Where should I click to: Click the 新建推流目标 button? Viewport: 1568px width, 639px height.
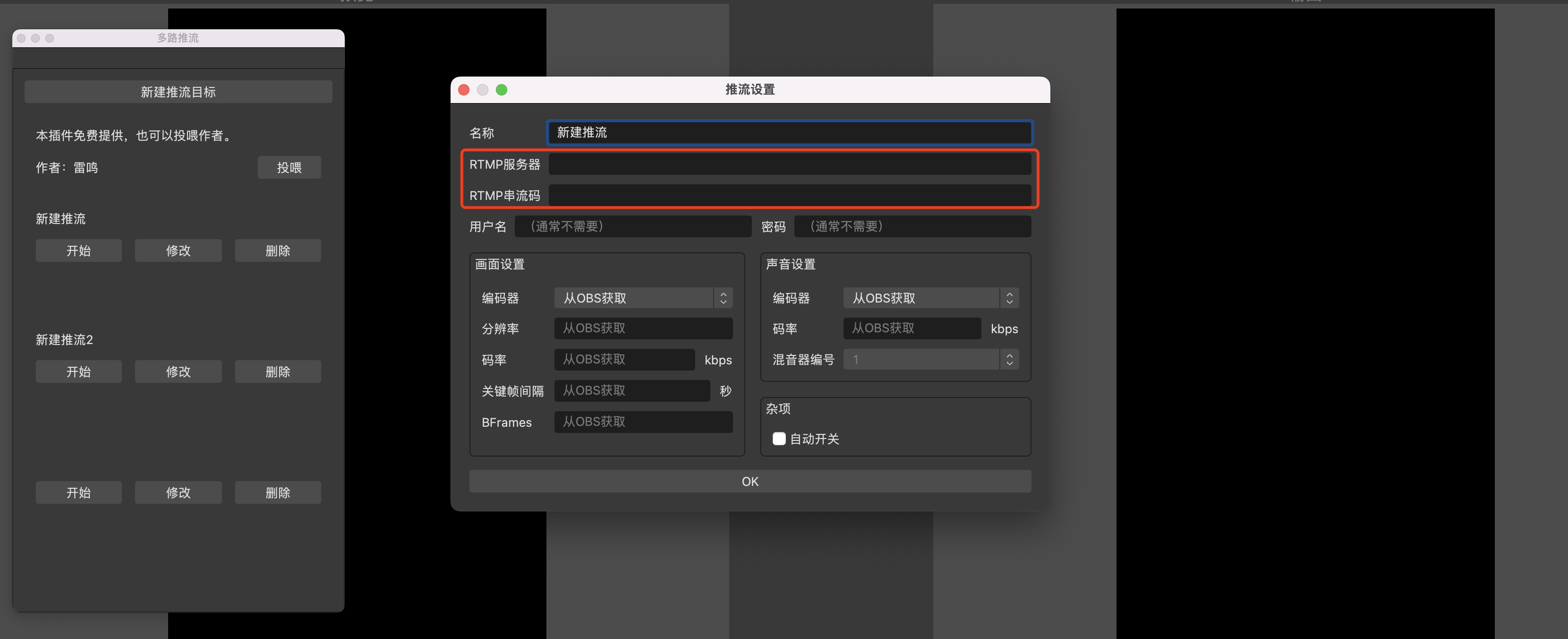click(x=178, y=92)
